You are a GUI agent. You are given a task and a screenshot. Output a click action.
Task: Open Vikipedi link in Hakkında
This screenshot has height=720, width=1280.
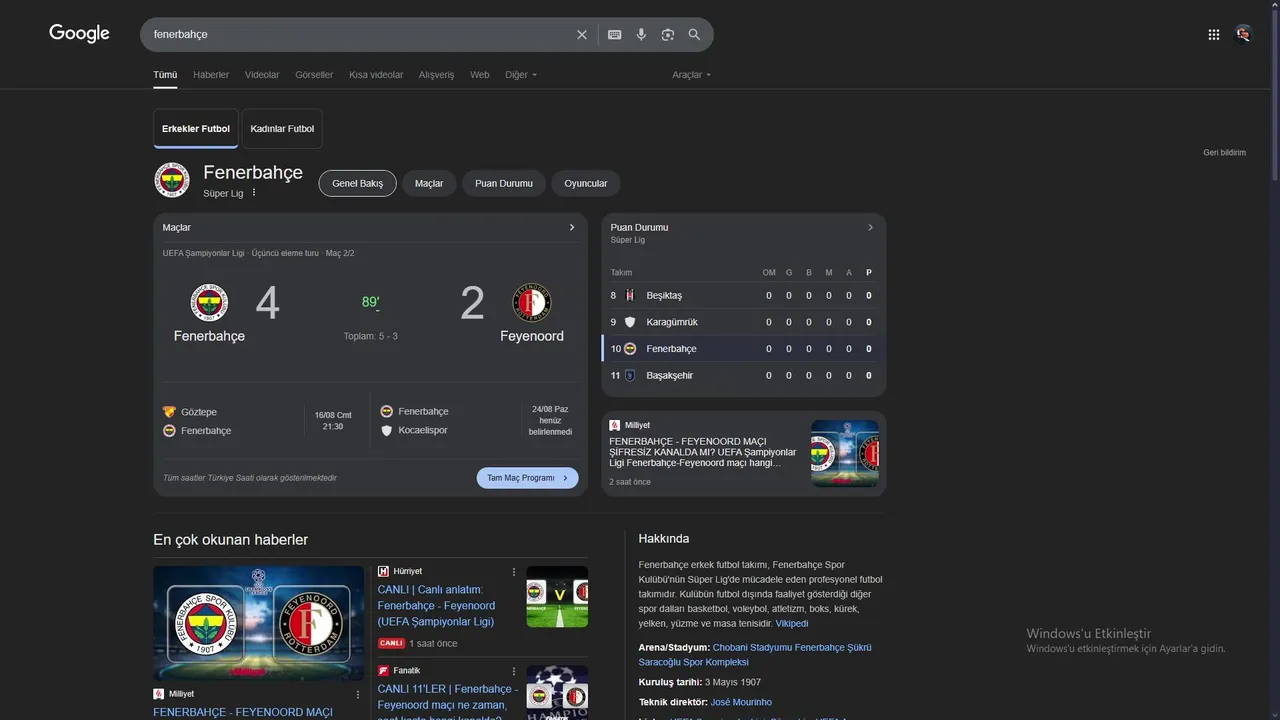click(x=792, y=624)
